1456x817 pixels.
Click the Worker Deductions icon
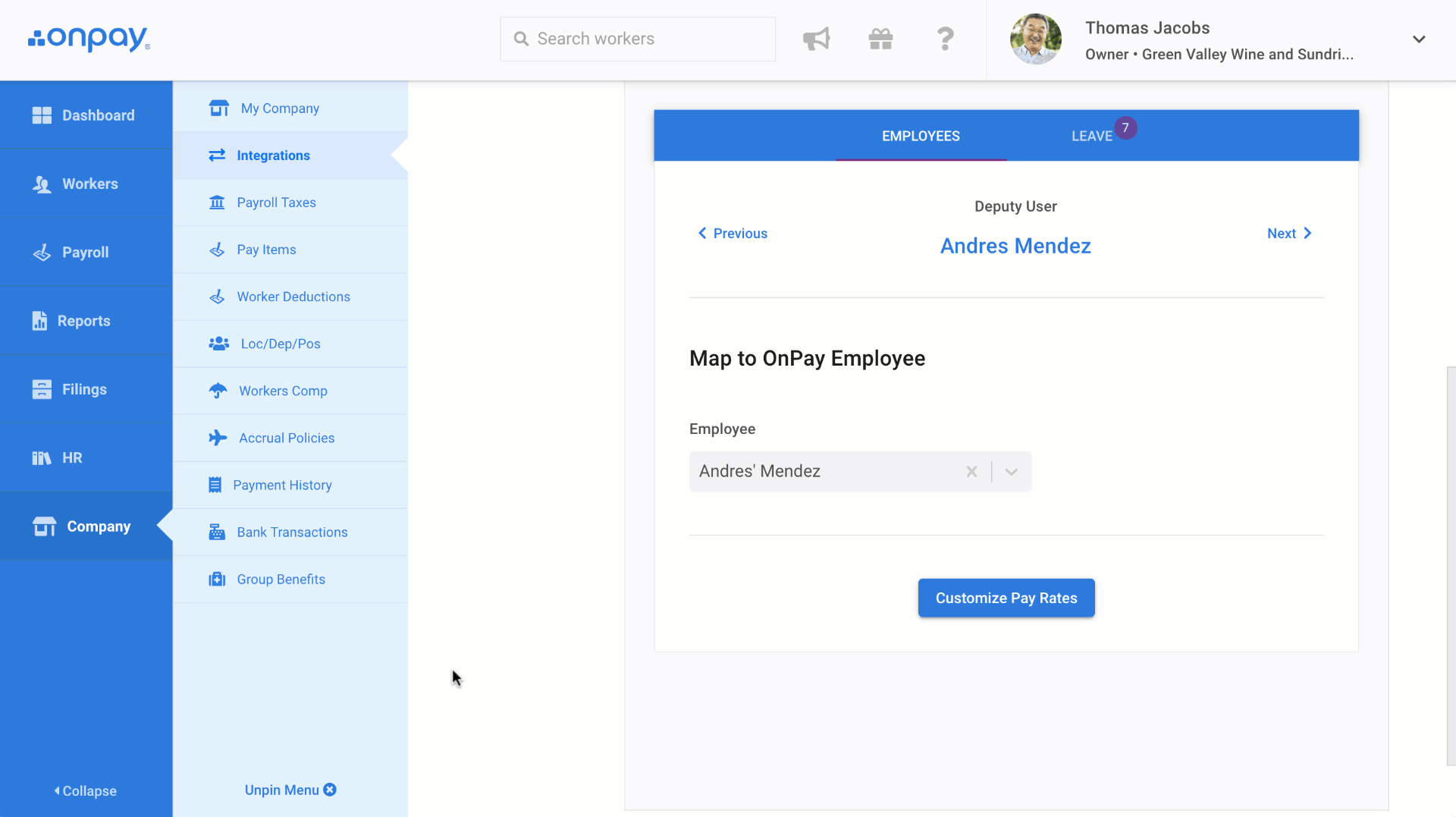click(x=217, y=297)
